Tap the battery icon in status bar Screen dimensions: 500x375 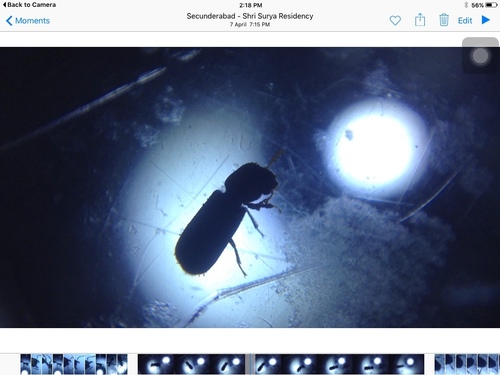coord(491,5)
